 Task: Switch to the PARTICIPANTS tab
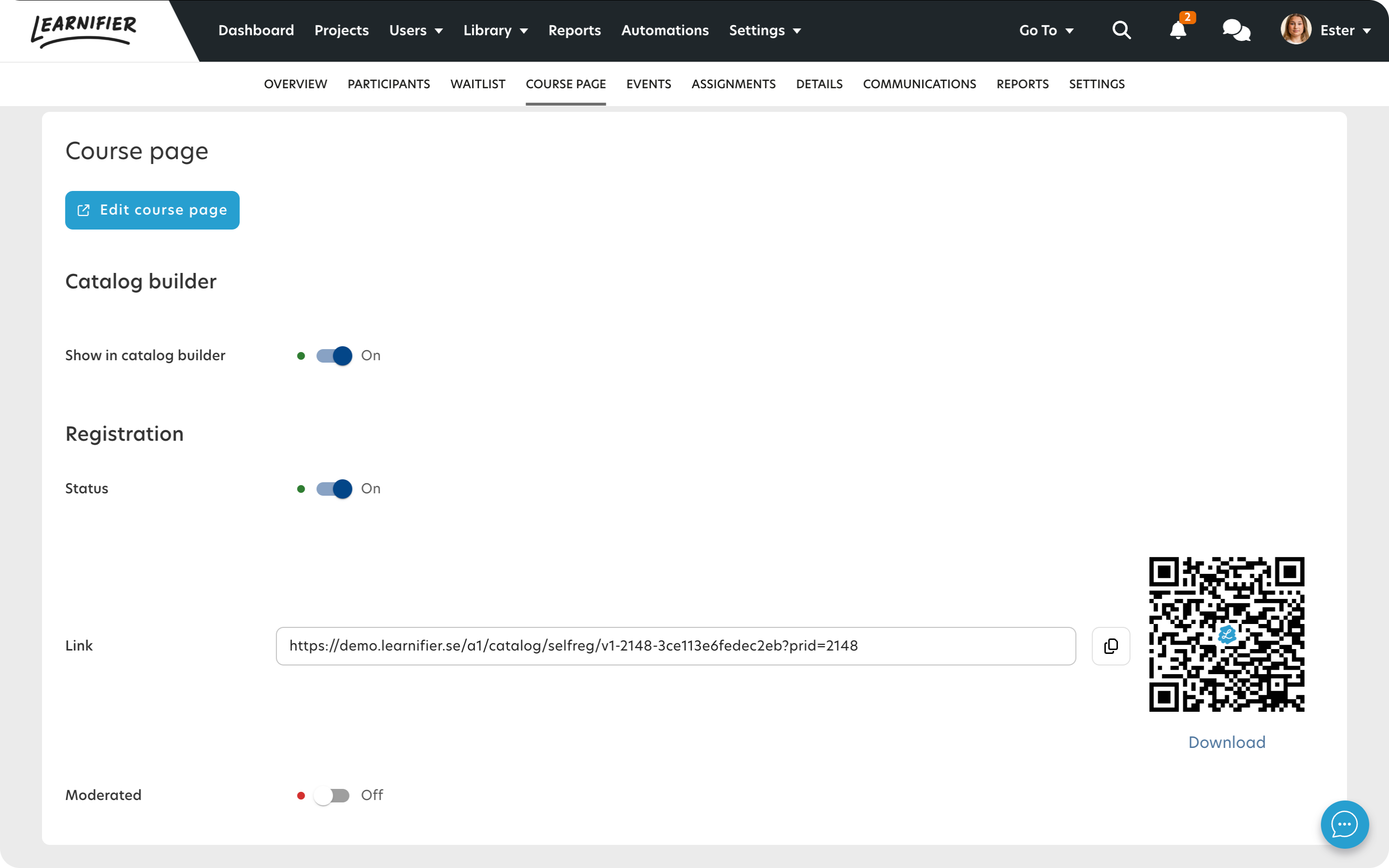coord(389,84)
